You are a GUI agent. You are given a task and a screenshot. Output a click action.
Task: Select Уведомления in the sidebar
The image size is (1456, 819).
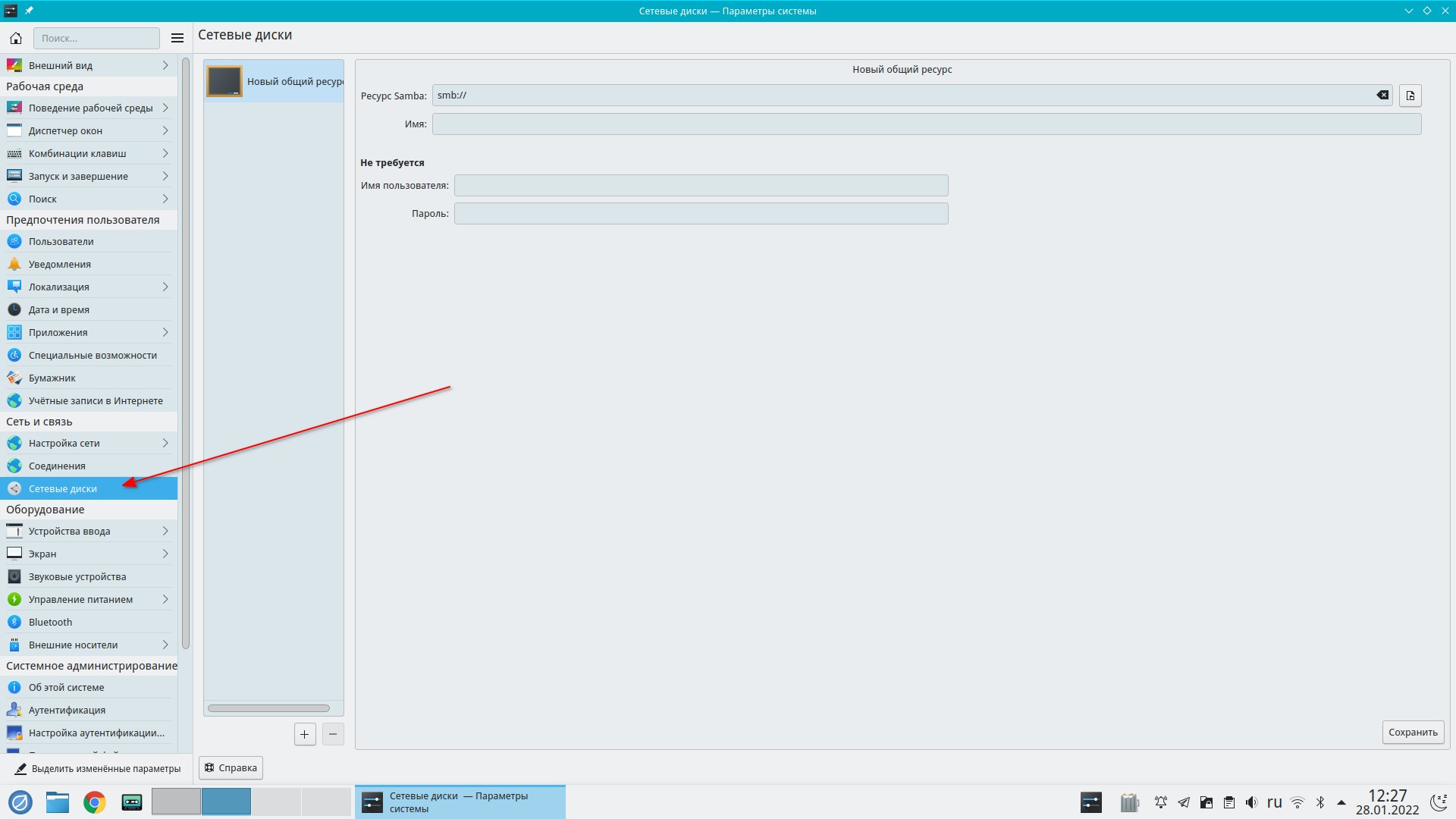click(59, 264)
